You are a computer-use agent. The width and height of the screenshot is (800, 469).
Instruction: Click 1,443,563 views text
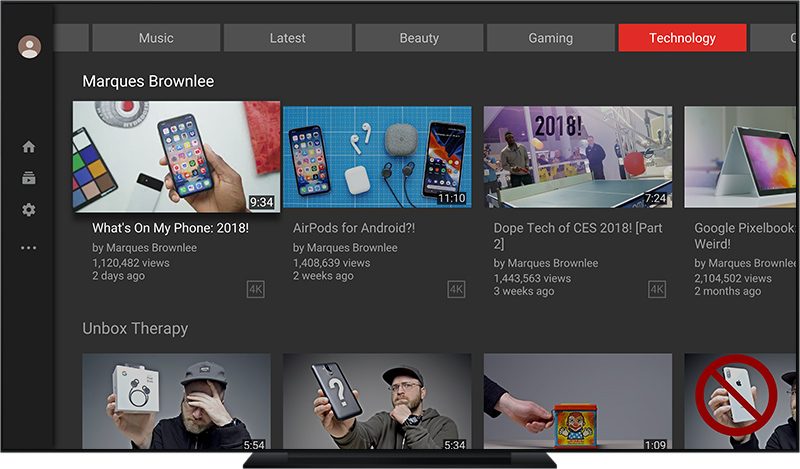tap(532, 278)
